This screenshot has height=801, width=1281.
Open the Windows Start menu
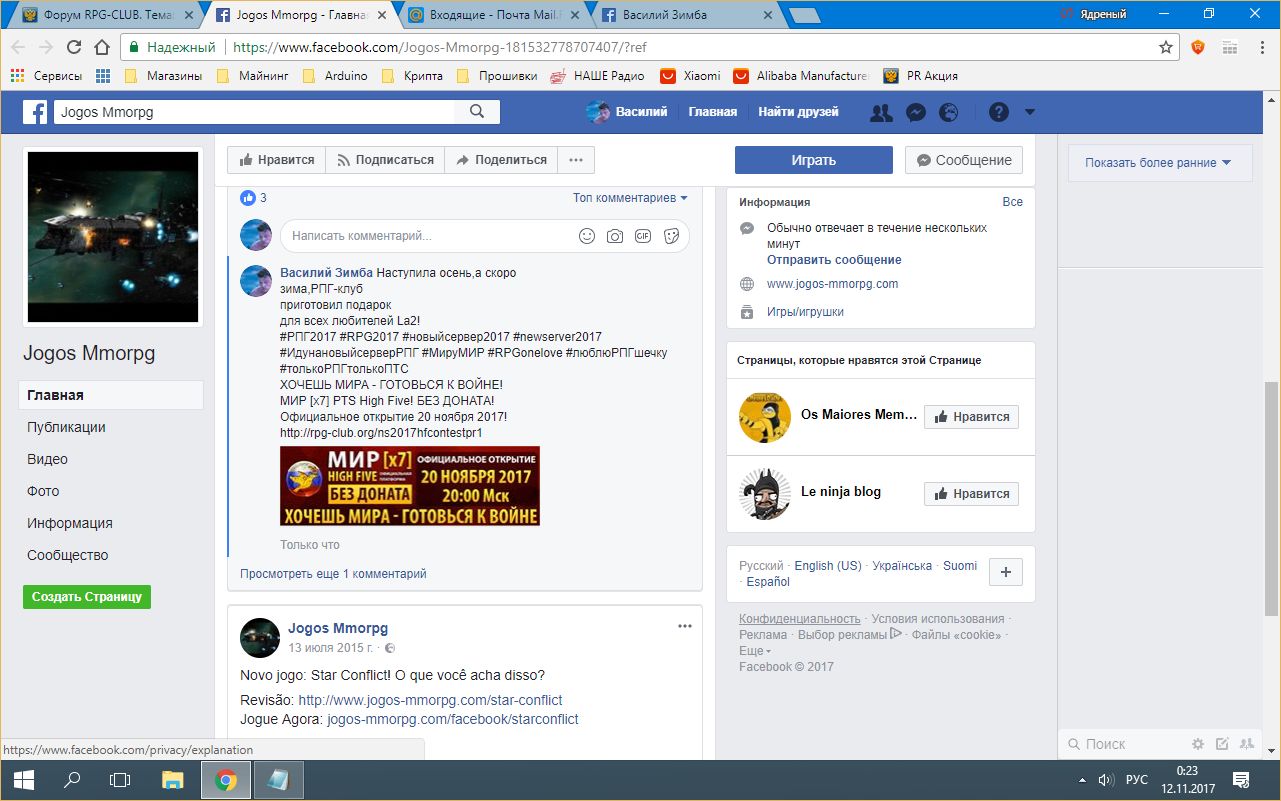24,780
